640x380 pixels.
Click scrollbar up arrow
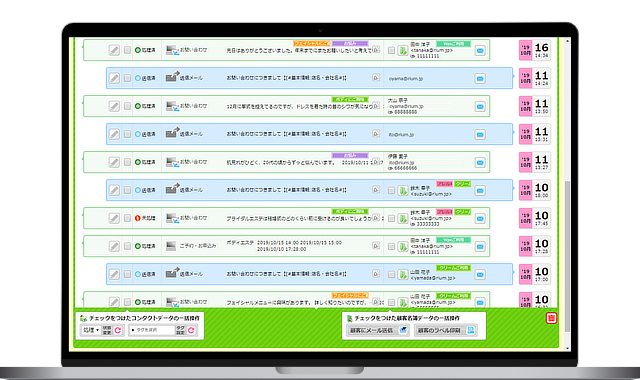(567, 42)
